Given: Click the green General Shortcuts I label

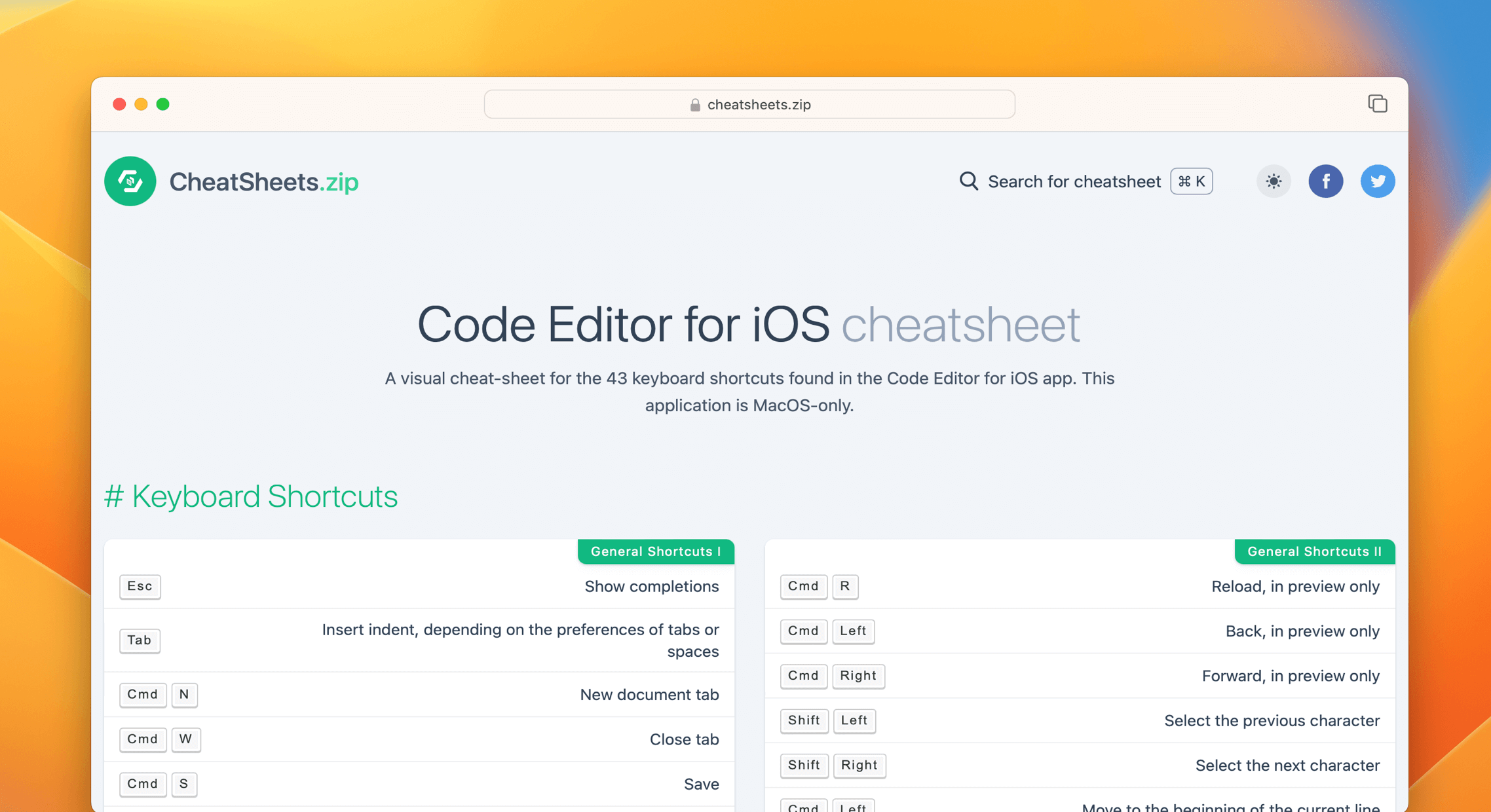Looking at the screenshot, I should coord(655,551).
